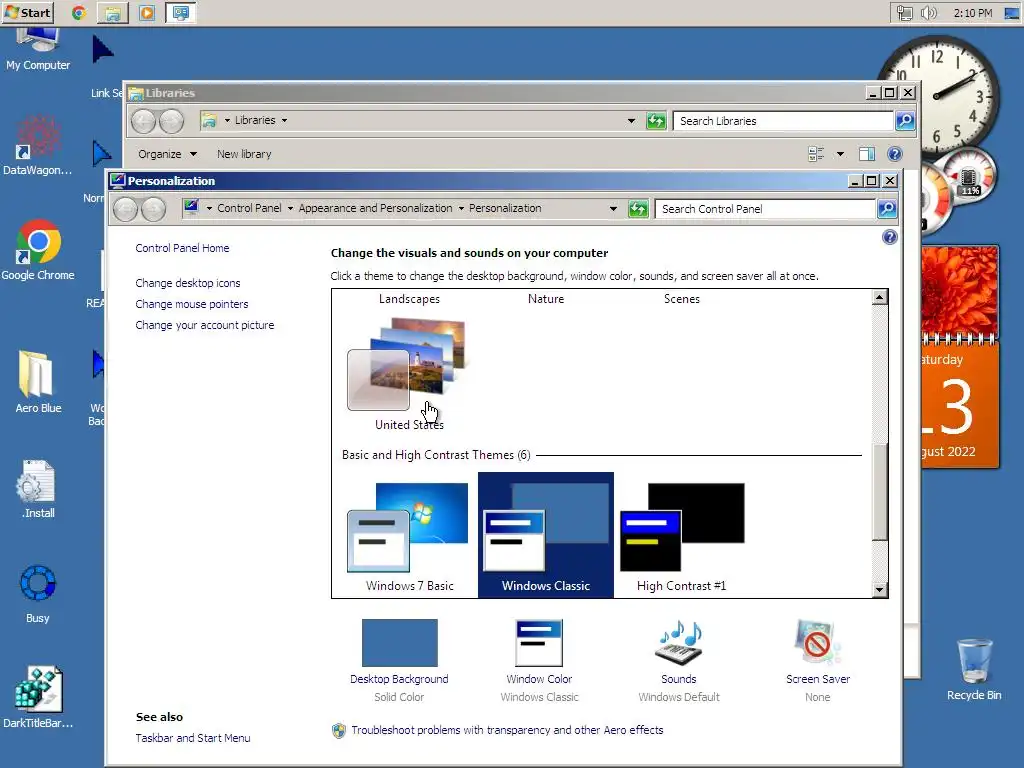Click the theme list scroll up arrow
Screen dimensions: 1024x768
pyautogui.click(x=880, y=297)
